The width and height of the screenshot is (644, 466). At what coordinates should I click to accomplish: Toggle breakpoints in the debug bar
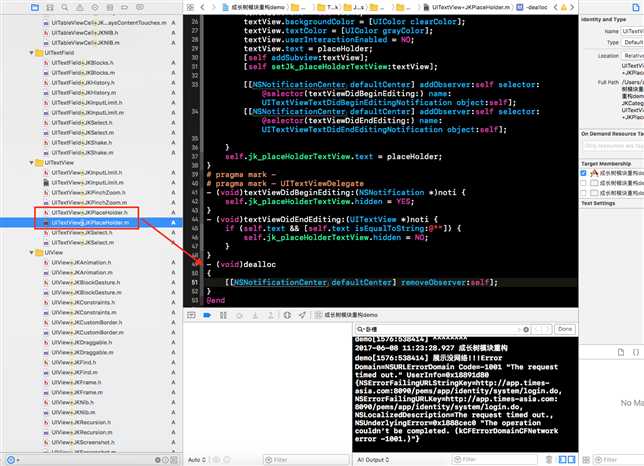[x=207, y=315]
